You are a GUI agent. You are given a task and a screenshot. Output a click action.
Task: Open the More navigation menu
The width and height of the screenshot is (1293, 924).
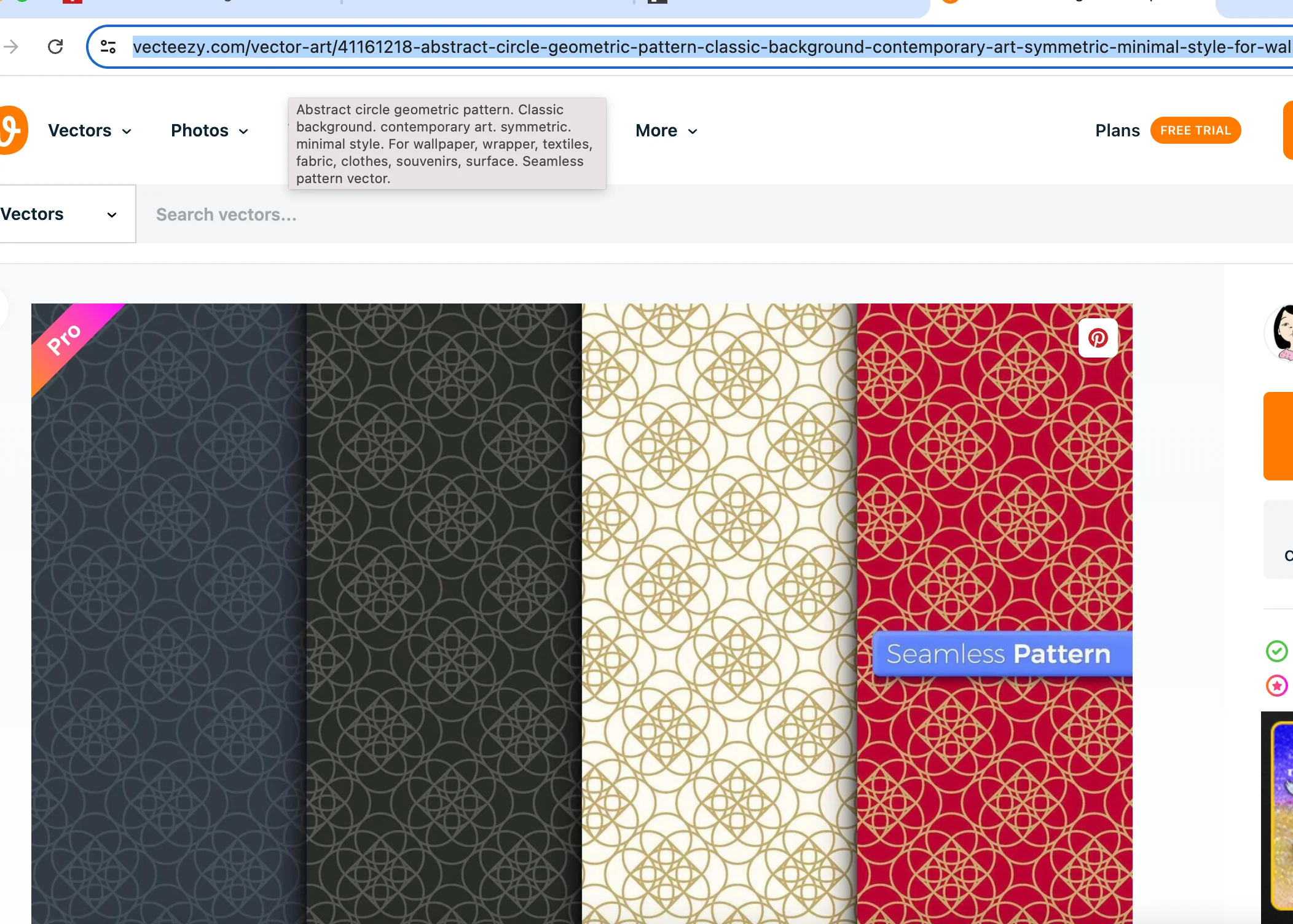click(x=667, y=131)
